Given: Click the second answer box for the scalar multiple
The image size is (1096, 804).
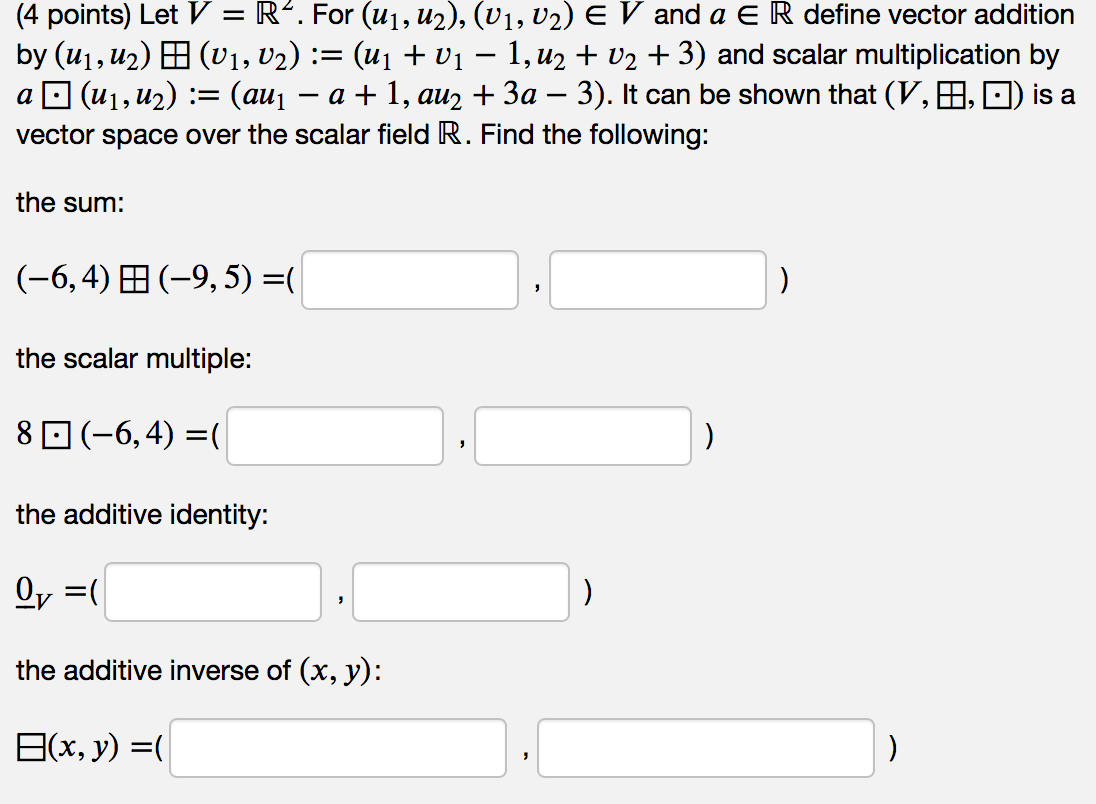Looking at the screenshot, I should click(583, 435).
